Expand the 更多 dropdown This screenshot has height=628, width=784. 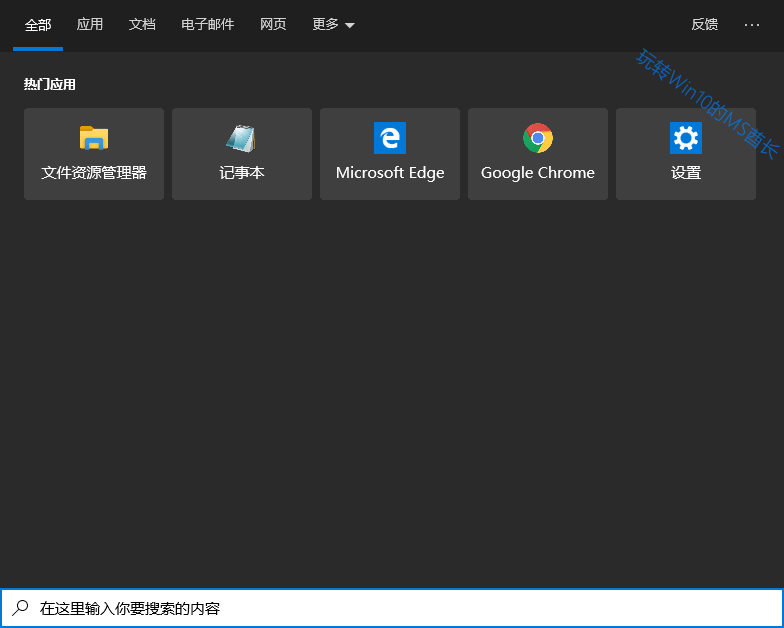pyautogui.click(x=333, y=24)
